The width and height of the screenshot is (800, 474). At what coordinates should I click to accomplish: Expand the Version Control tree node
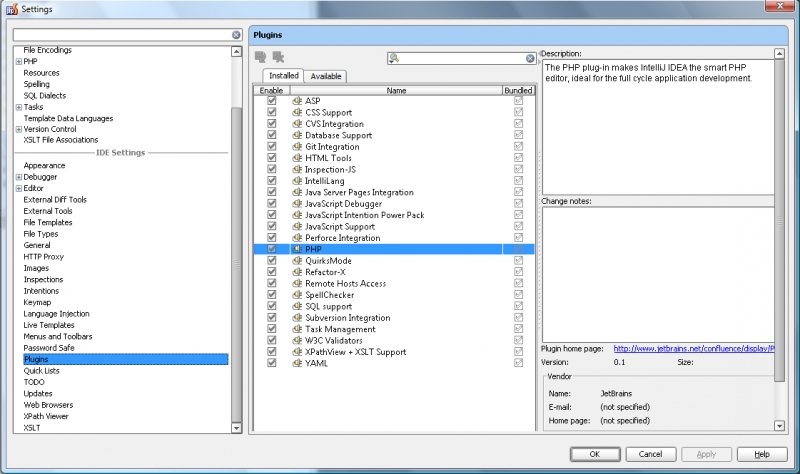point(19,130)
